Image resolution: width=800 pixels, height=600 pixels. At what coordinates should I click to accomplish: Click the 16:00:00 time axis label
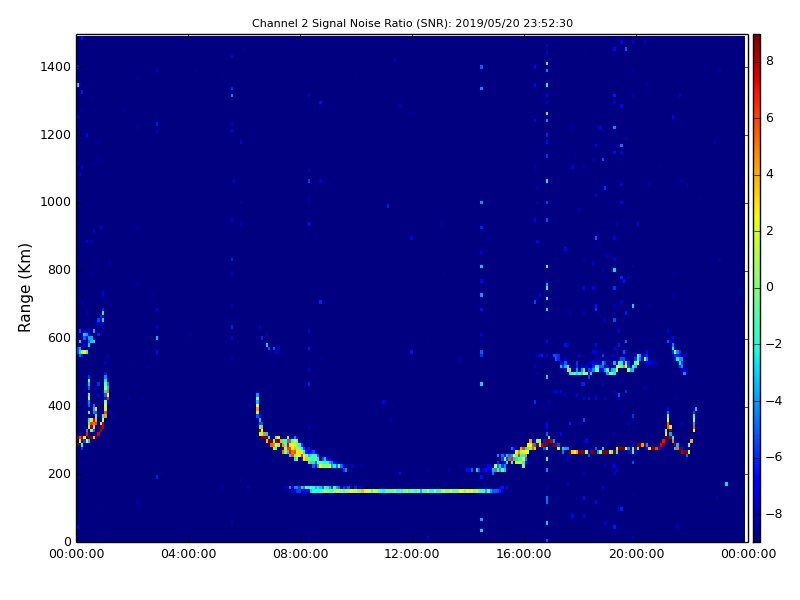524,554
